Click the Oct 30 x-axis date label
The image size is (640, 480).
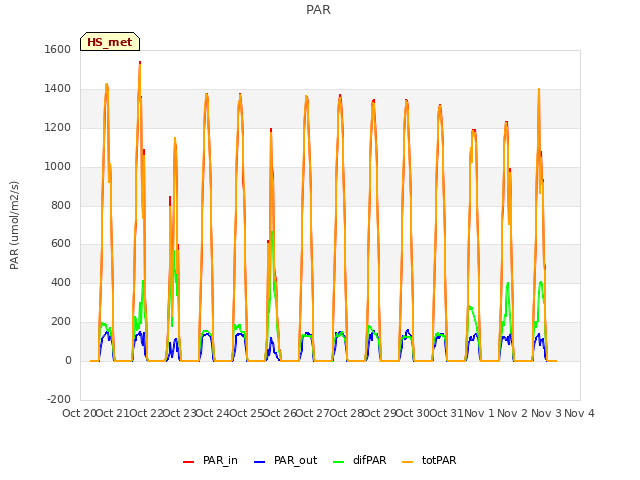click(x=413, y=413)
